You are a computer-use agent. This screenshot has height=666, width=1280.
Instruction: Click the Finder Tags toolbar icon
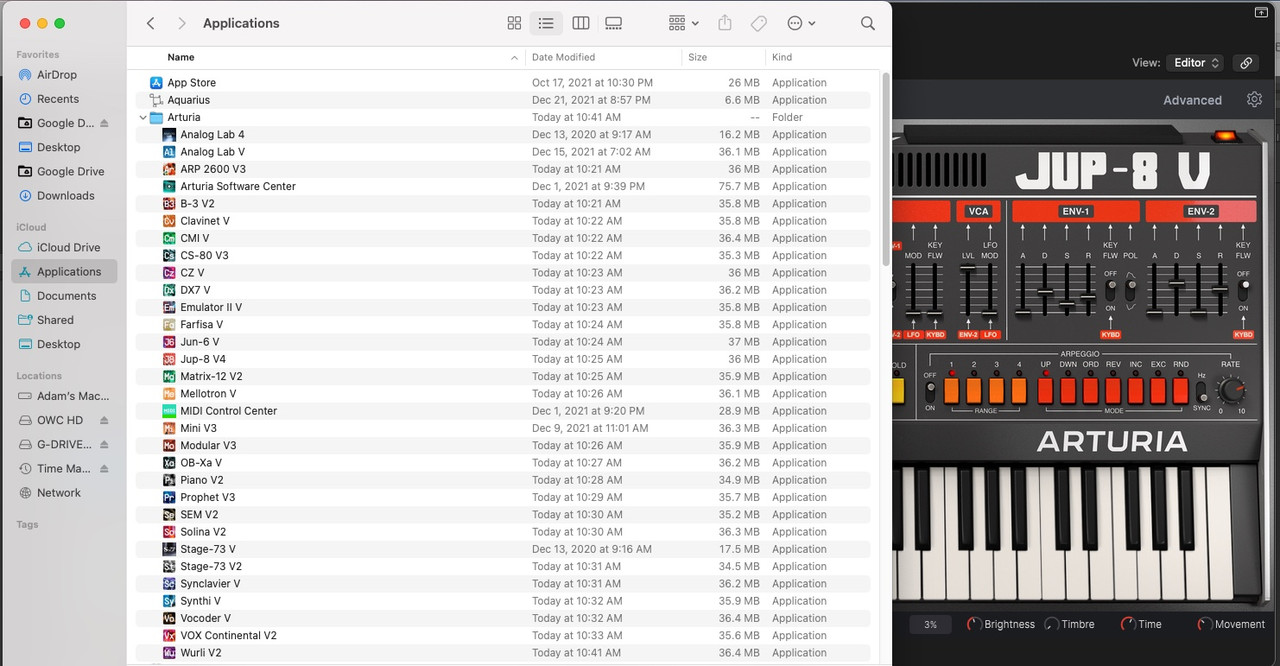tap(758, 23)
